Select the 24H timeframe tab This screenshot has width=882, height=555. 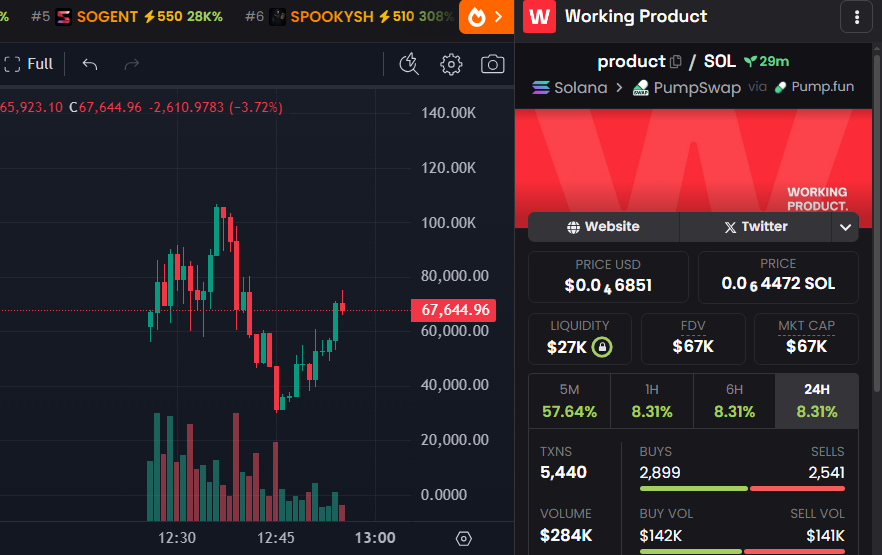[817, 401]
